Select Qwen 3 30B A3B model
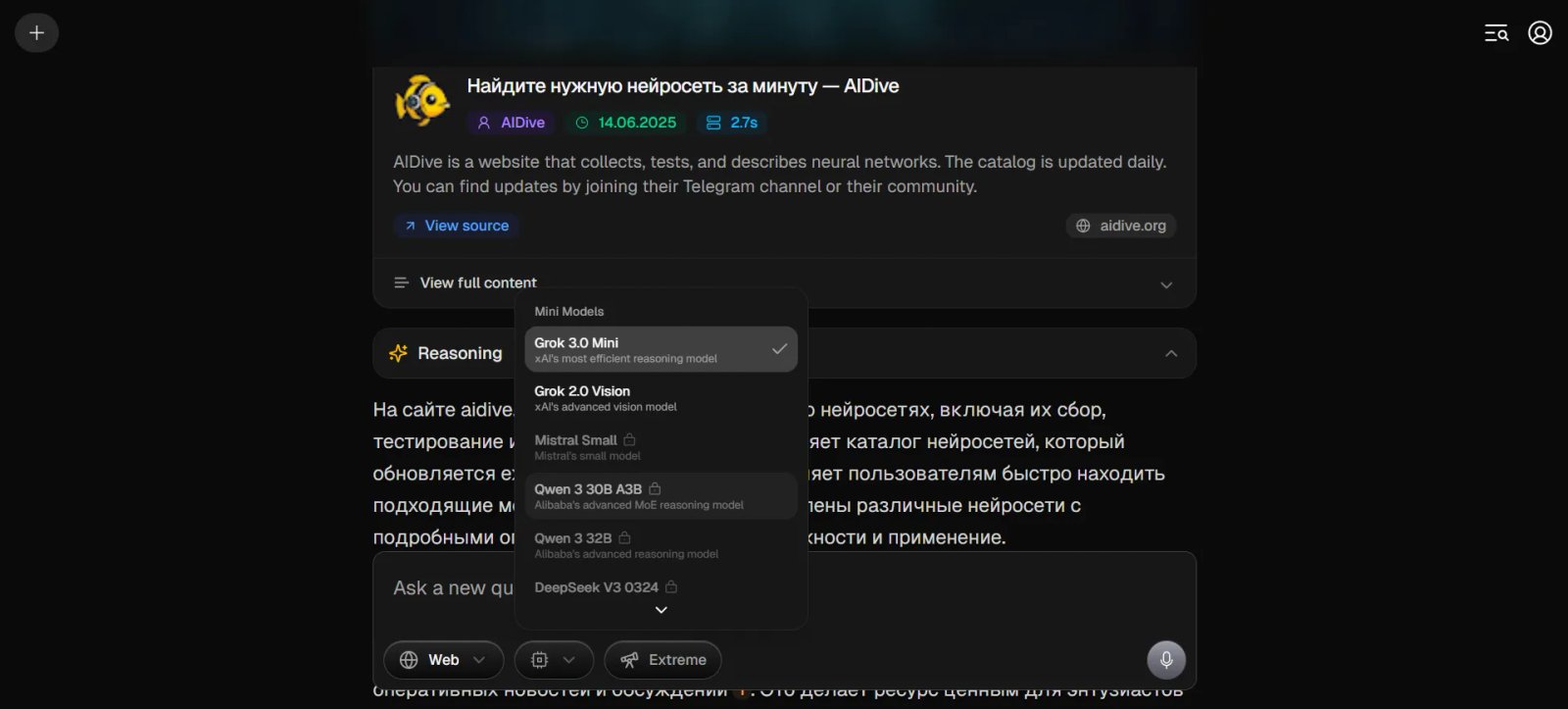1568x709 pixels. point(661,496)
